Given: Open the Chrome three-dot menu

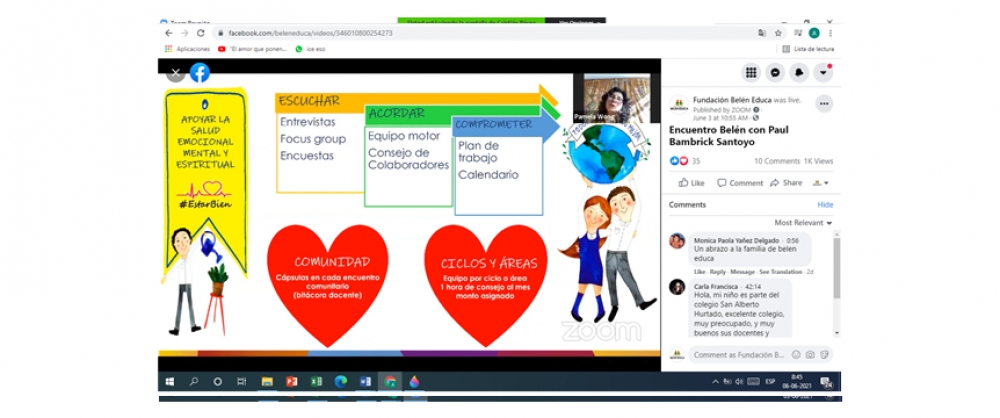Looking at the screenshot, I should coord(830,33).
